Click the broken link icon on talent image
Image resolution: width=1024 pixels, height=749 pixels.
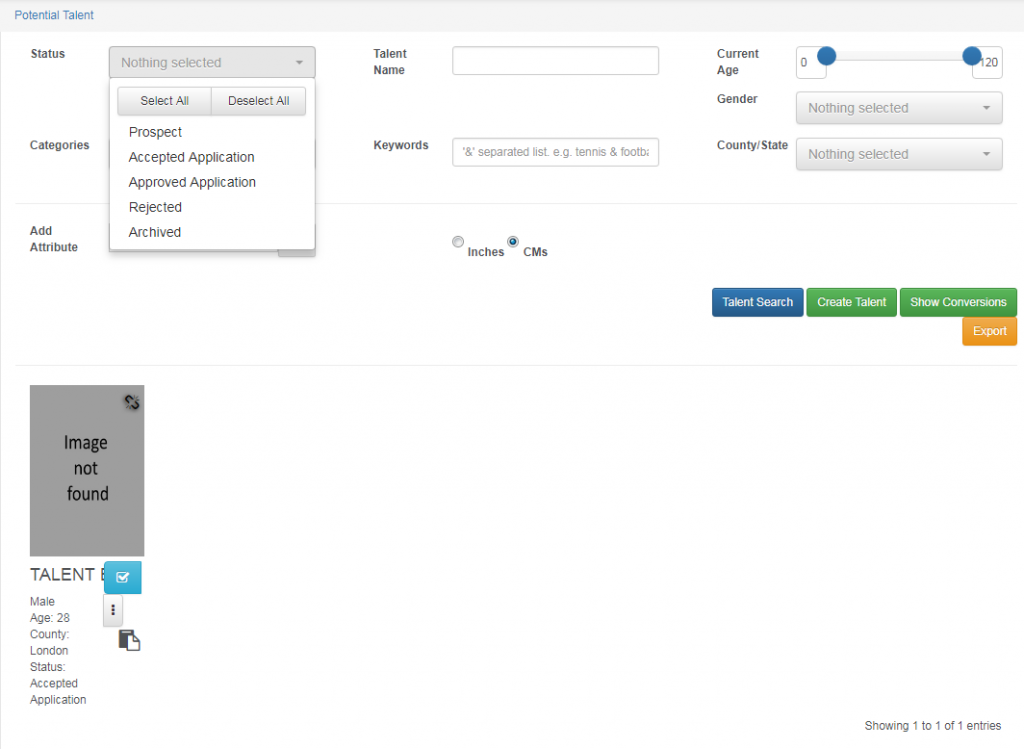[x=132, y=402]
